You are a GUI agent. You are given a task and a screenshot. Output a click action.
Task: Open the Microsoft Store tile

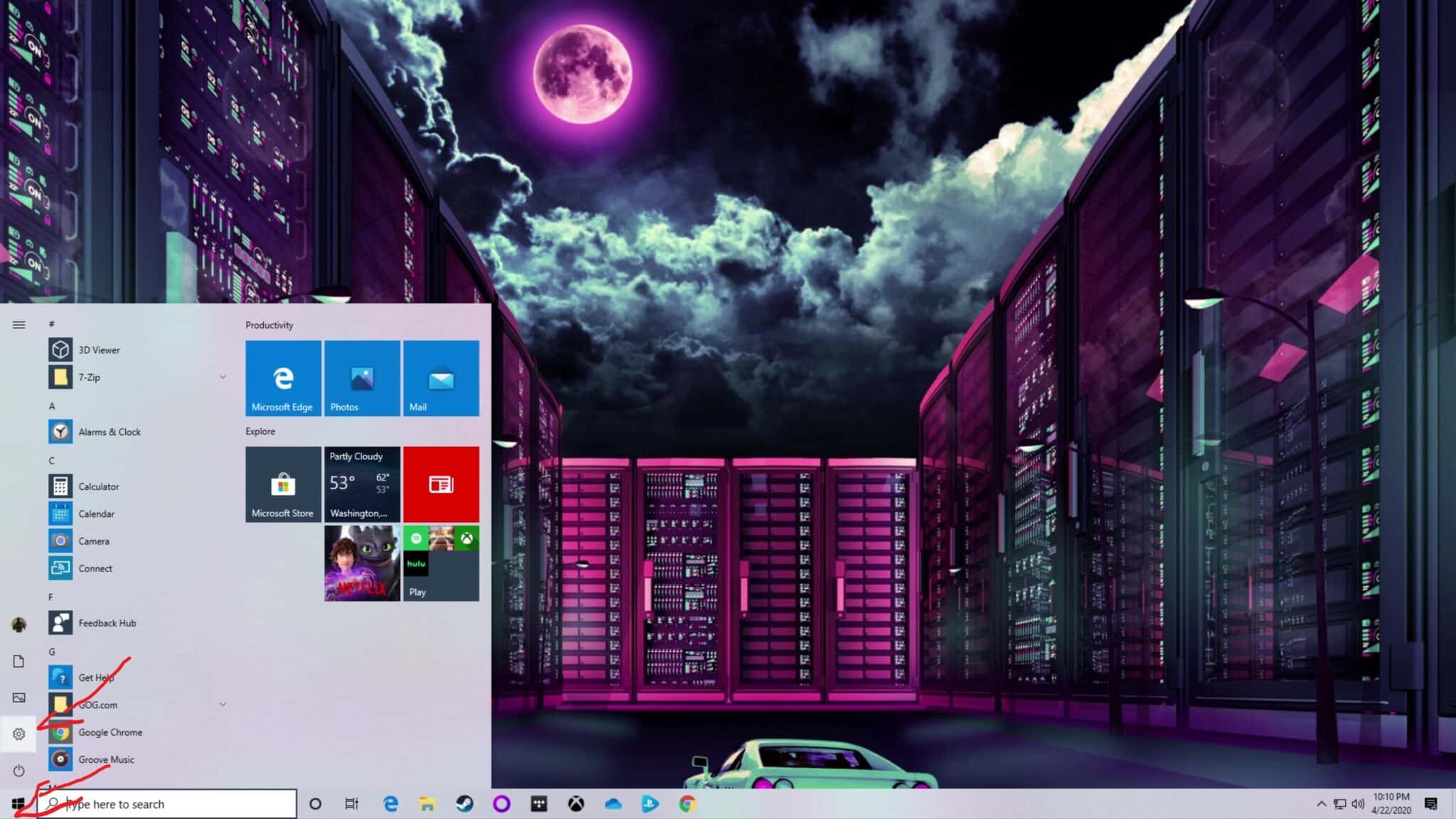click(x=282, y=484)
